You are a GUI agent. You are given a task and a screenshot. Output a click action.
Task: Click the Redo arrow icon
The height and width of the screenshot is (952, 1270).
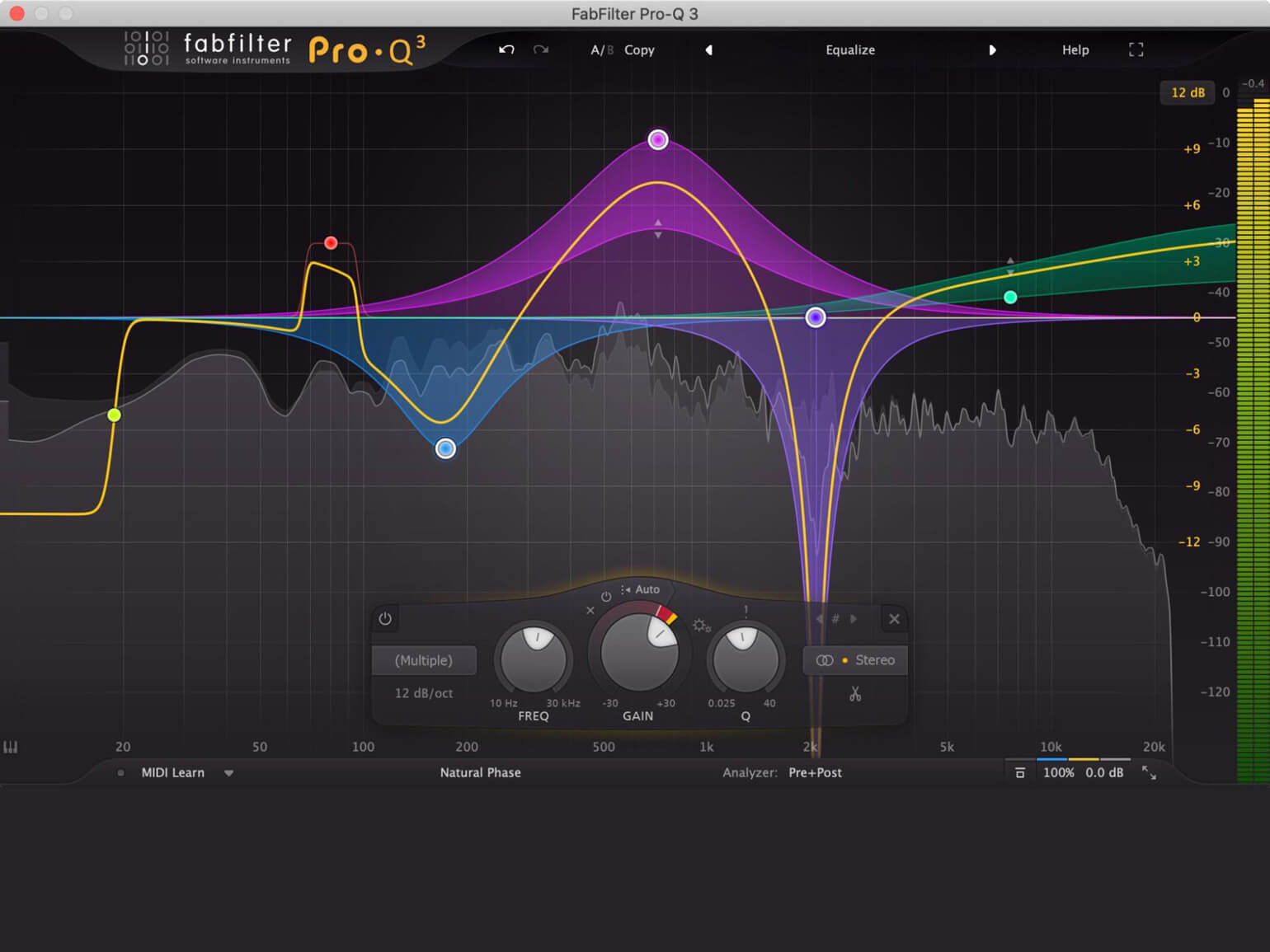(x=541, y=49)
